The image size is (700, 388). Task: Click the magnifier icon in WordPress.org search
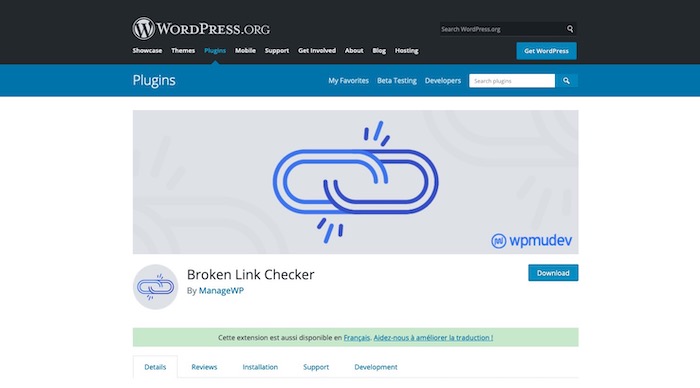pyautogui.click(x=570, y=29)
